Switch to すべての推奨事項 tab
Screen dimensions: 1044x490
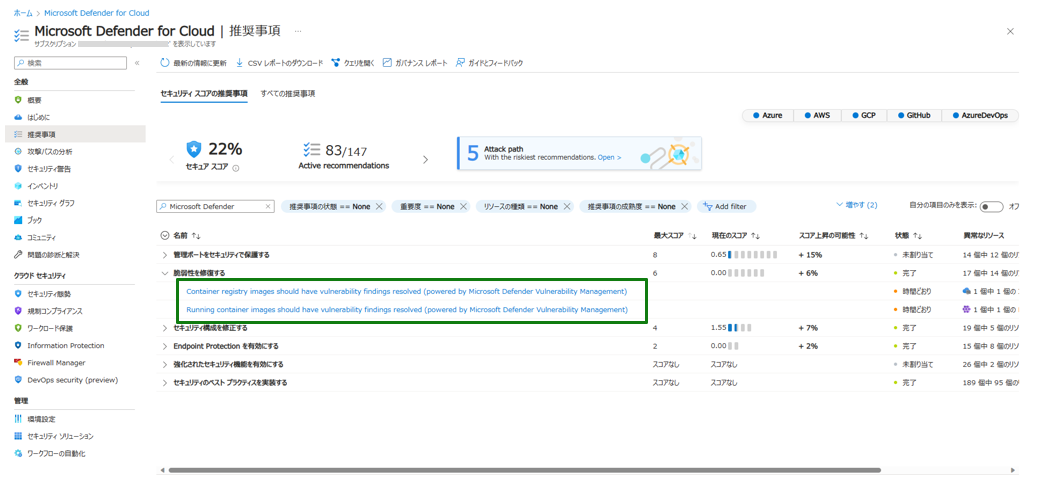coord(288,94)
